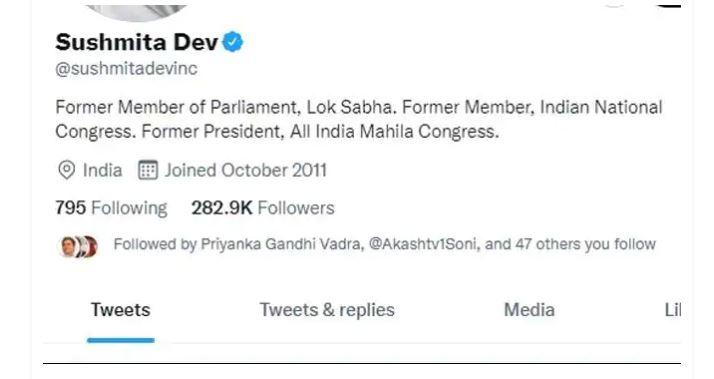Select the Media tab

(529, 310)
